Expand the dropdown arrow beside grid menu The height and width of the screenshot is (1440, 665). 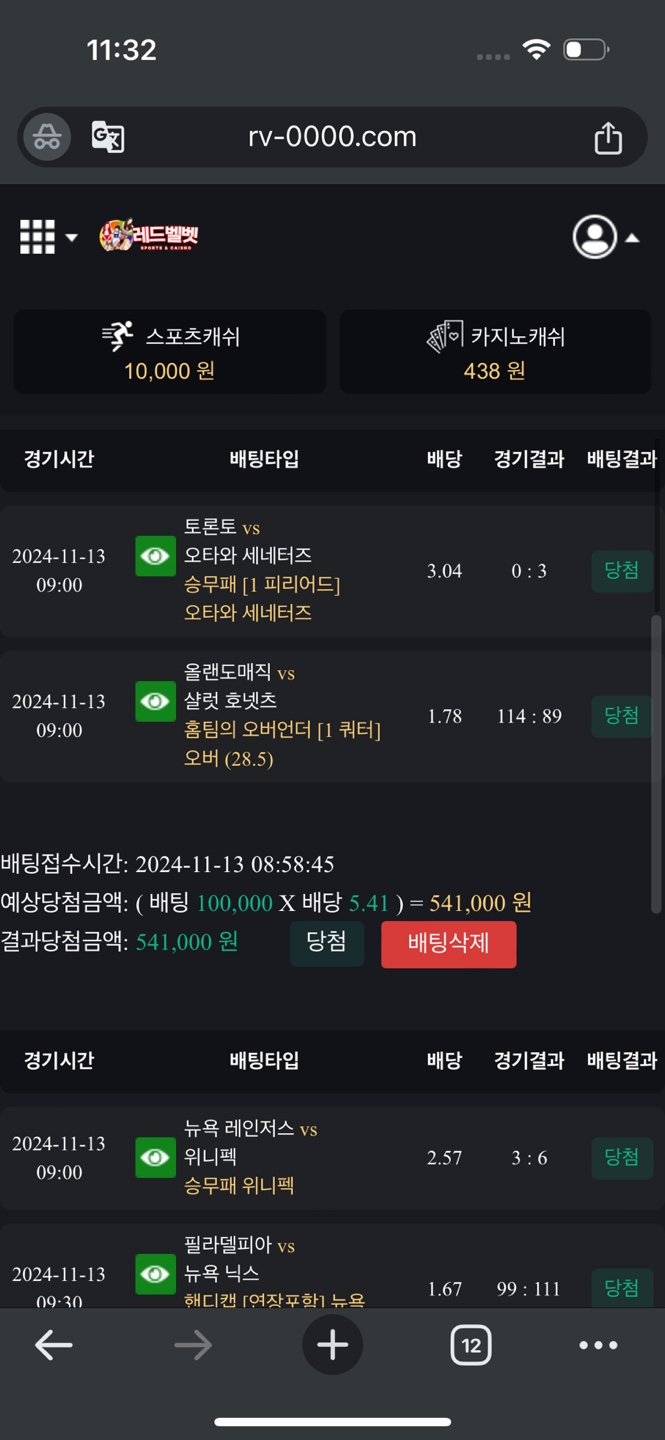tap(72, 238)
